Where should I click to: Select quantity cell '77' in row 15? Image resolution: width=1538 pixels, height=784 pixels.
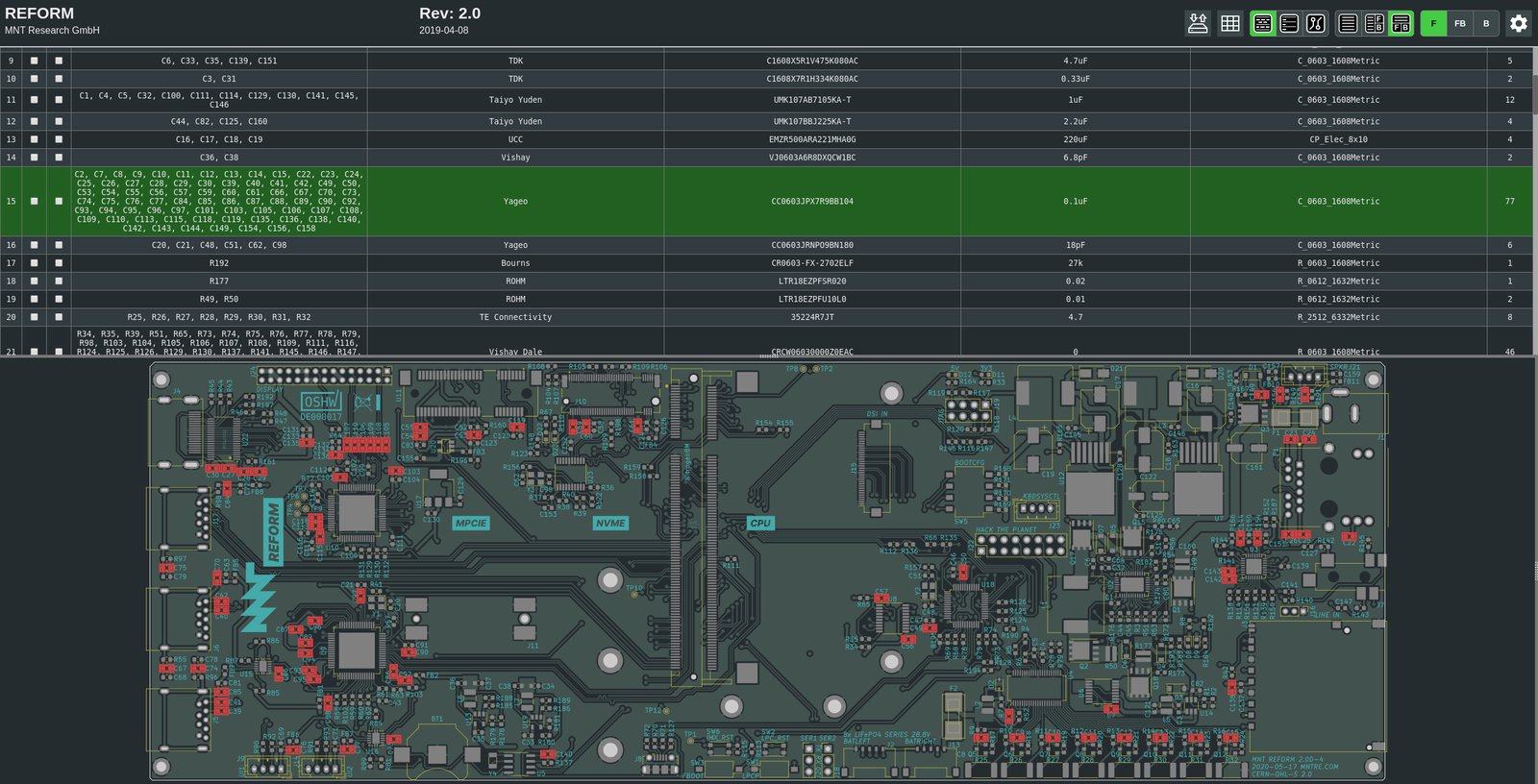(1509, 201)
